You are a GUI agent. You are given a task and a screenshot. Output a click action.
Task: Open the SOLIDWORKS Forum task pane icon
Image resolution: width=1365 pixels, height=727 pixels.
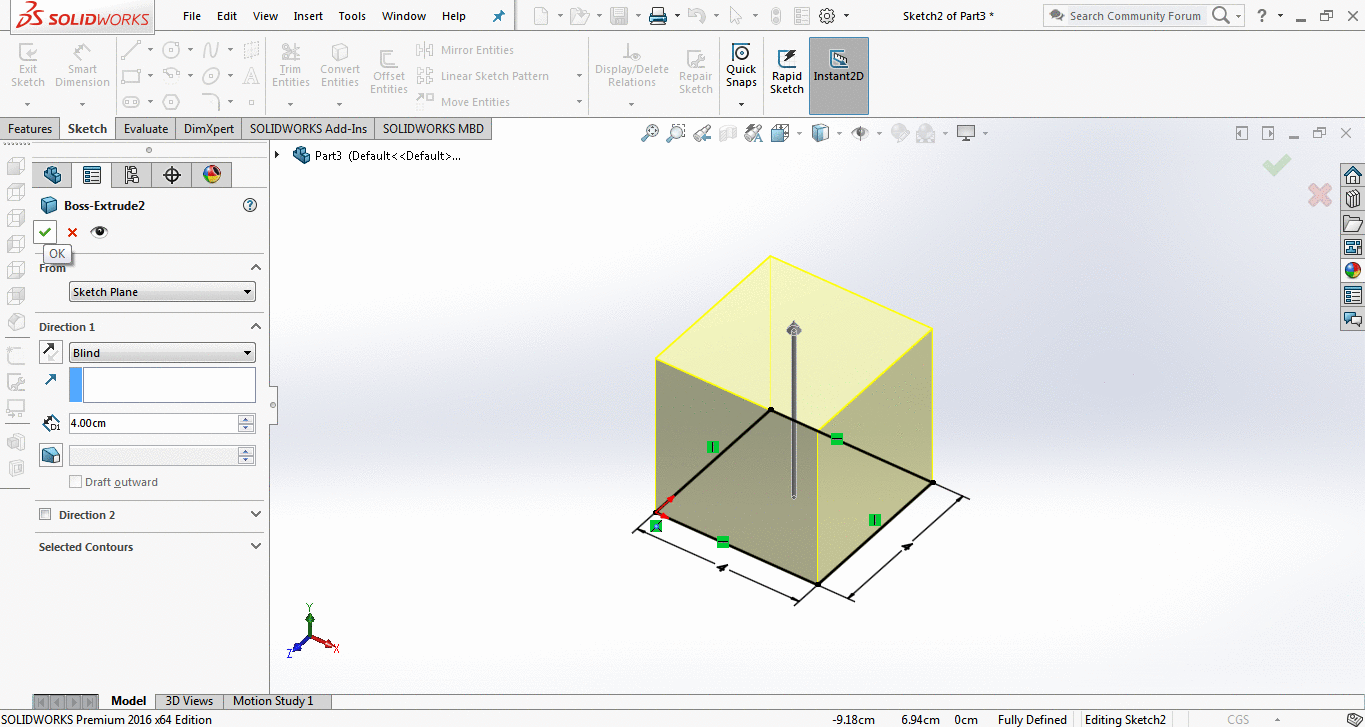click(x=1352, y=319)
